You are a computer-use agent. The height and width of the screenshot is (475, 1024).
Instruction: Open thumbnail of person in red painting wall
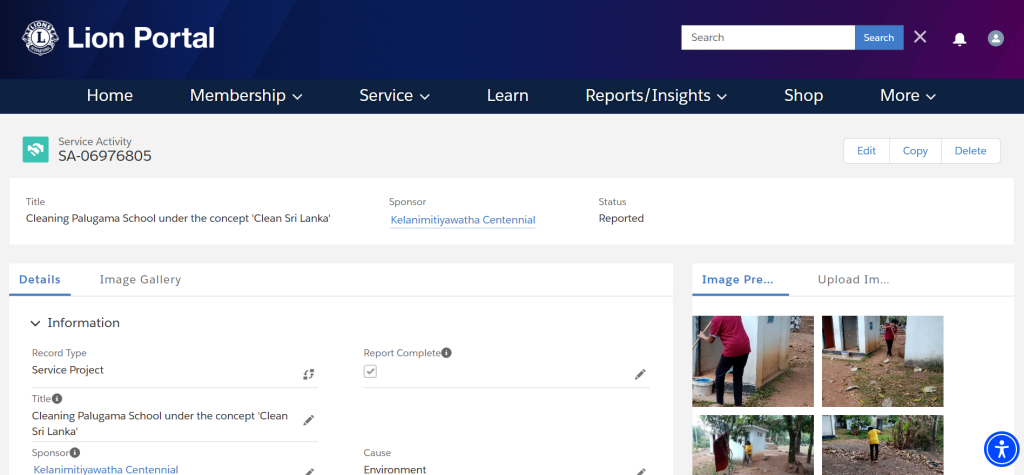click(x=753, y=361)
